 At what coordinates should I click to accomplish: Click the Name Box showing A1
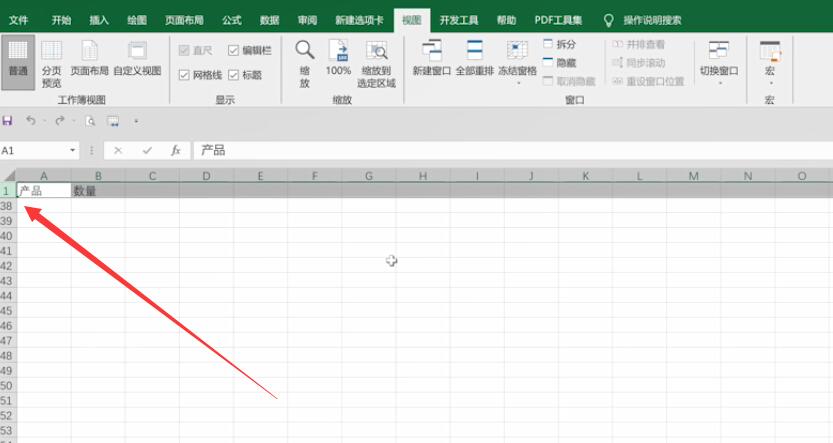click(x=34, y=151)
